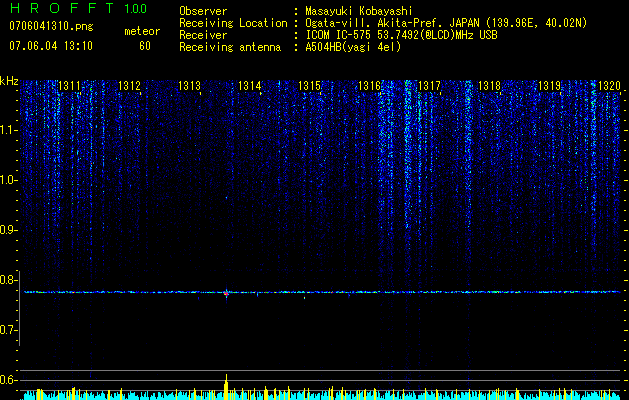Click the version number 1.0.0
This screenshot has width=629, height=400.
point(136,9)
